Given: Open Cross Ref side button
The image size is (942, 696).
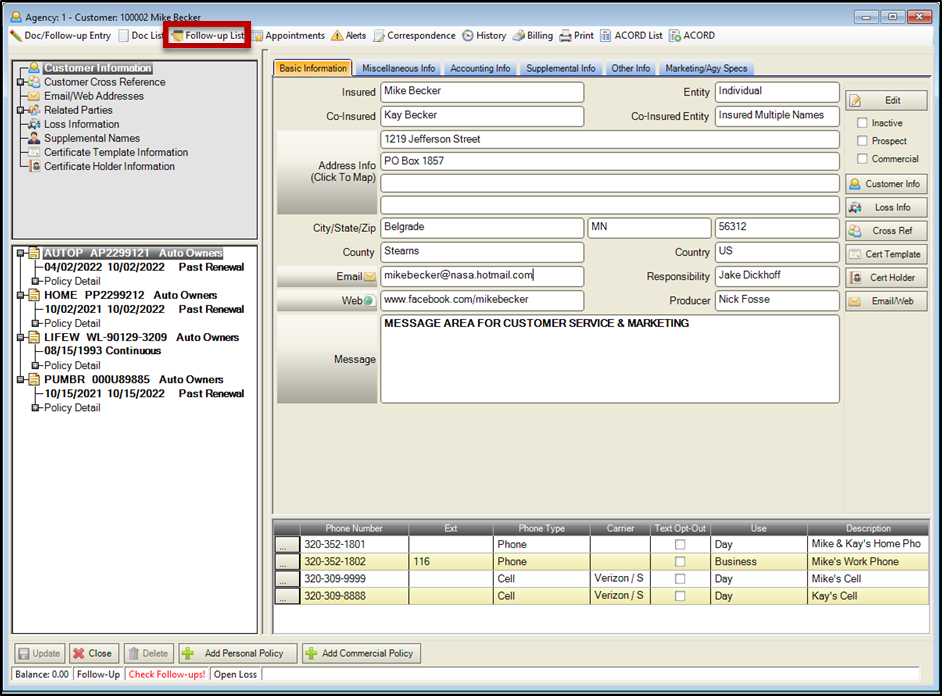Looking at the screenshot, I should pos(886,231).
